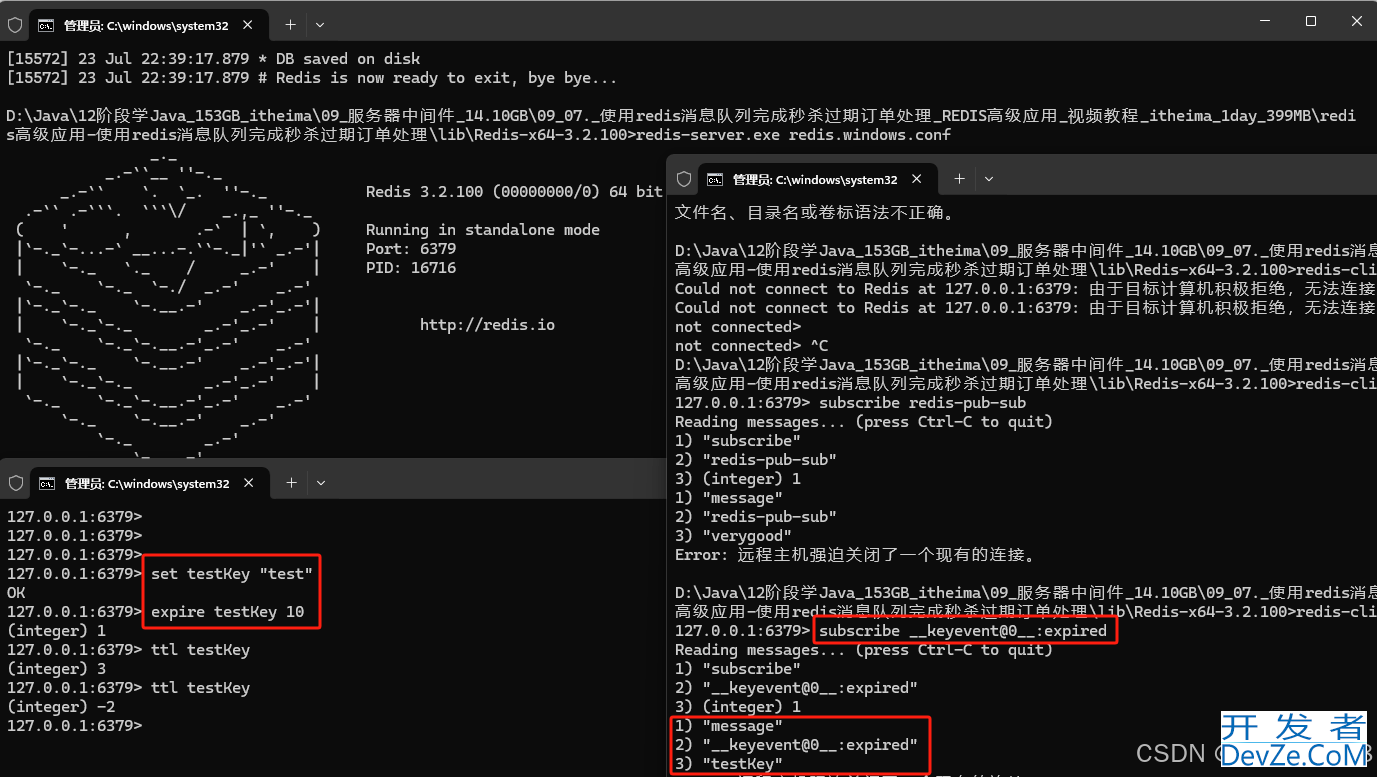Viewport: 1377px width, 777px height.
Task: Click the "文件名、目录名或卷标语法不正确。" line
Action: tap(815, 212)
